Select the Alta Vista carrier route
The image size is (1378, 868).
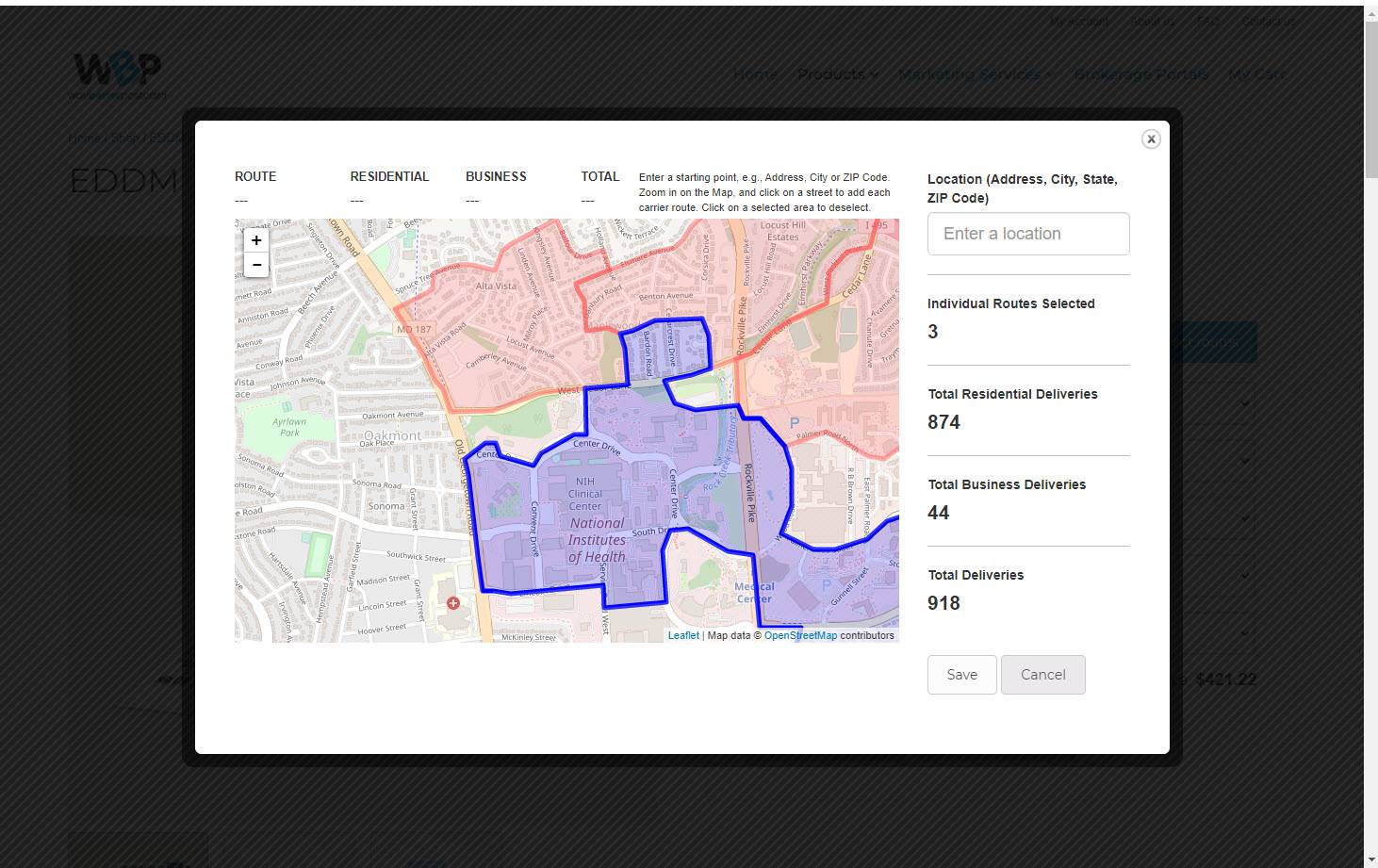click(496, 286)
